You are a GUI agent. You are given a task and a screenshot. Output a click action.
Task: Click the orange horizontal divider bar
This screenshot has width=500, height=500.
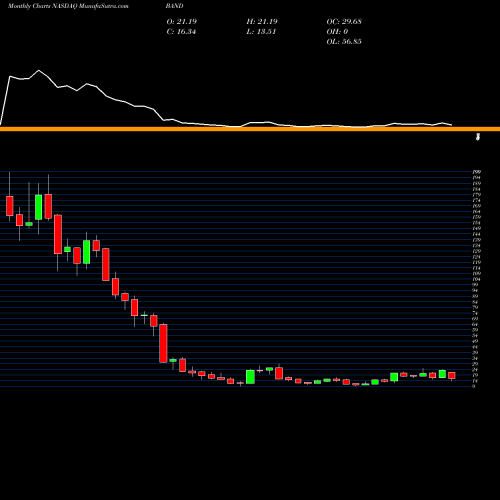click(250, 129)
